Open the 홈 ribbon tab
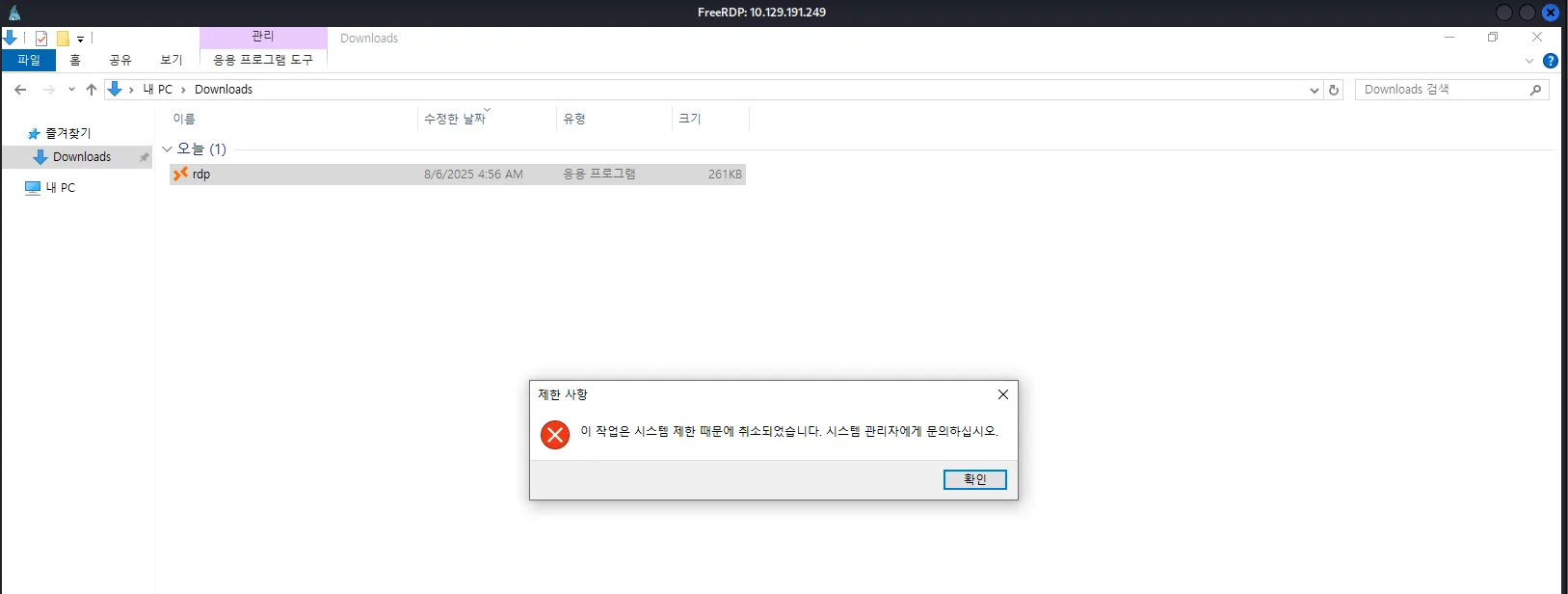 (x=75, y=60)
